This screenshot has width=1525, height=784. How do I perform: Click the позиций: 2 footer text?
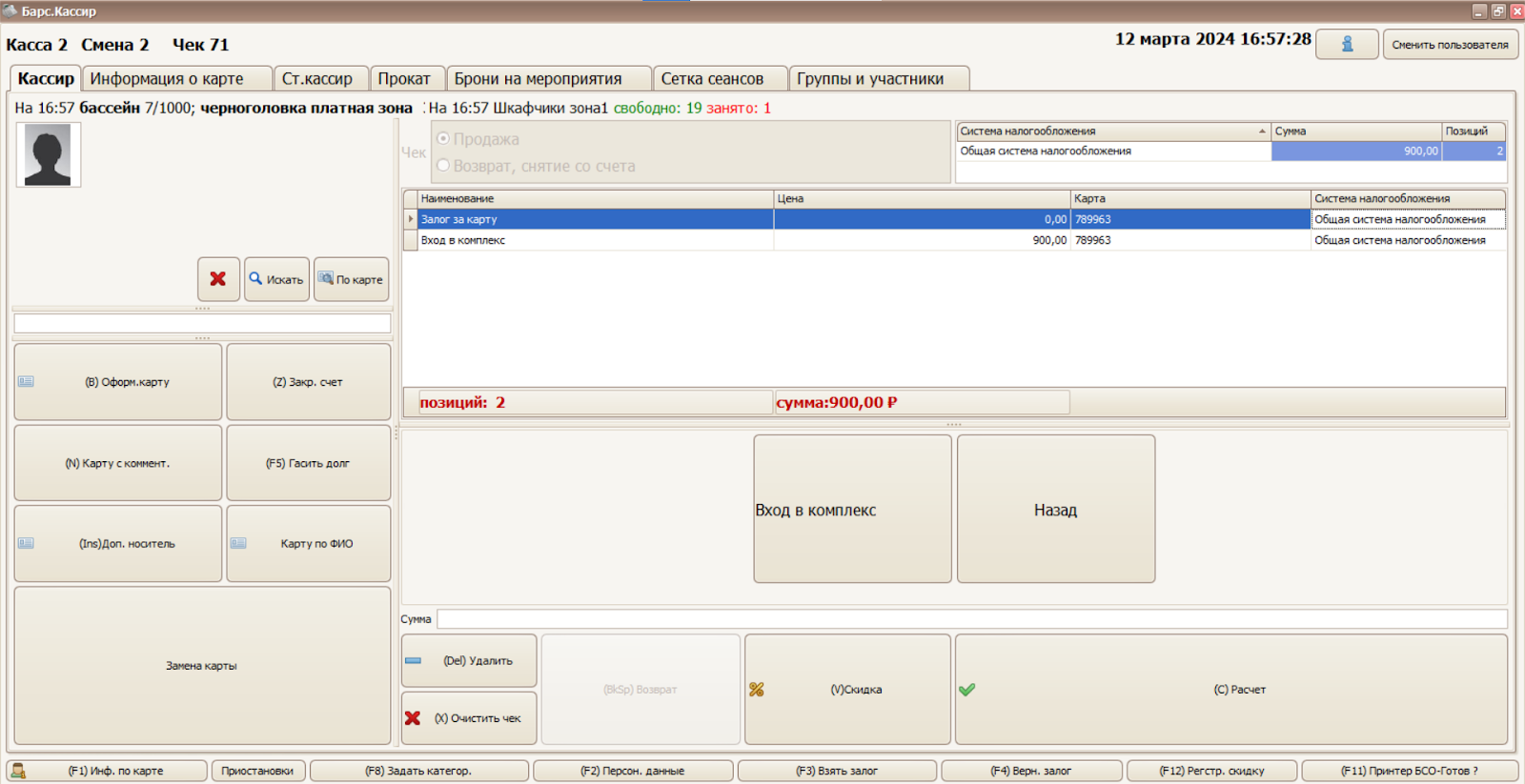point(463,402)
